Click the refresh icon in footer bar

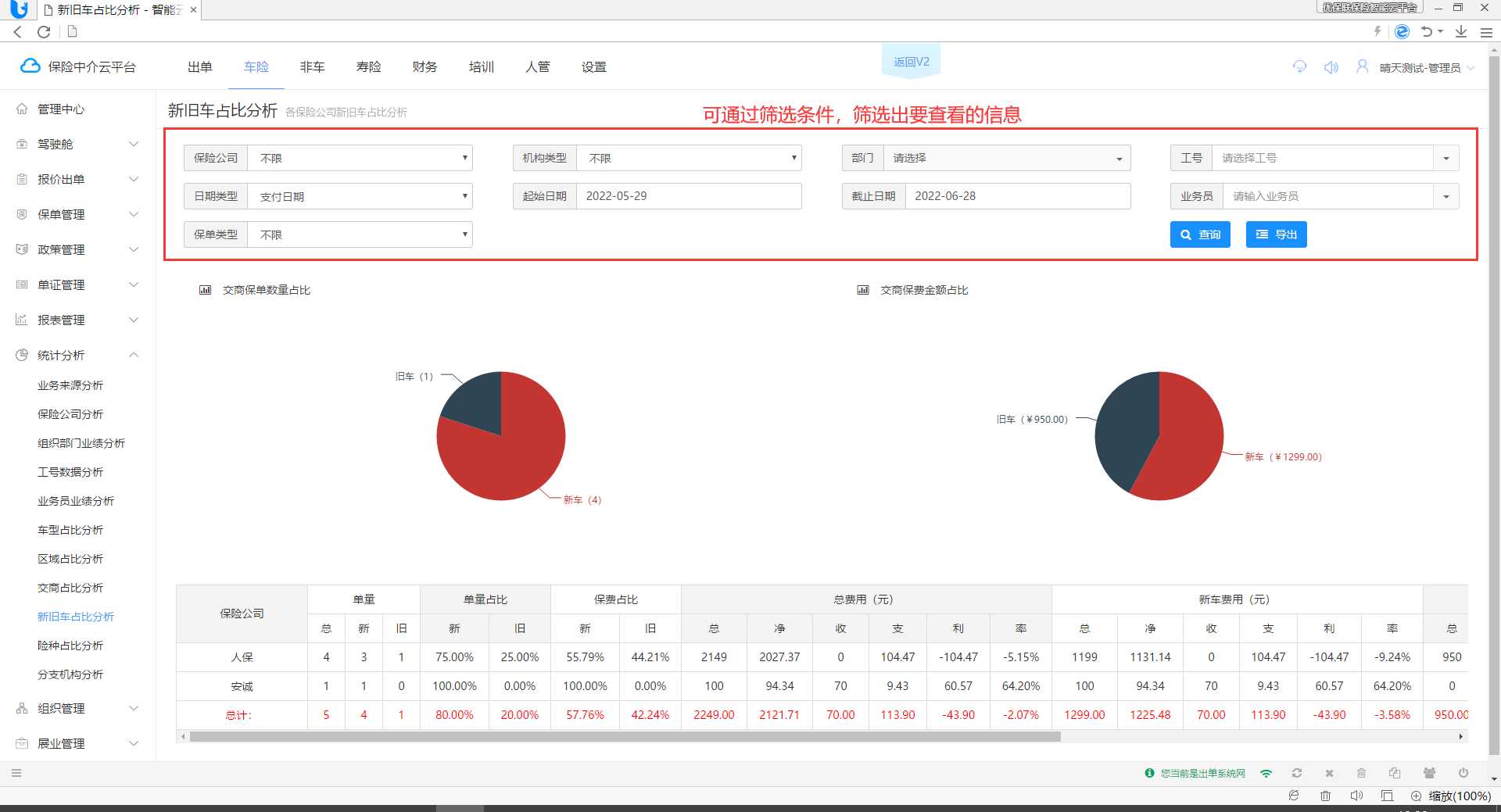tap(1297, 773)
